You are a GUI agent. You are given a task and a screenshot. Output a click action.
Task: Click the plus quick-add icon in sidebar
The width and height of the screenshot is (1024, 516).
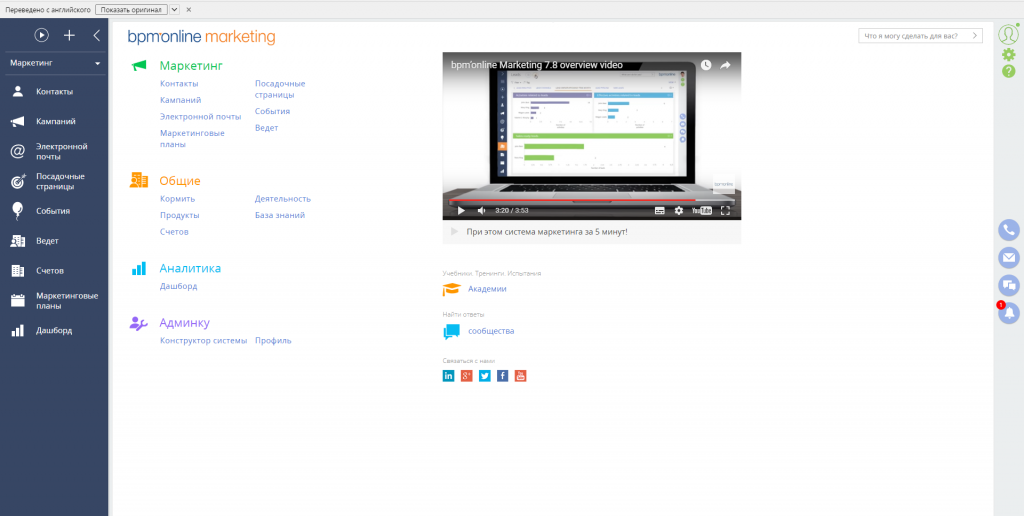(69, 35)
